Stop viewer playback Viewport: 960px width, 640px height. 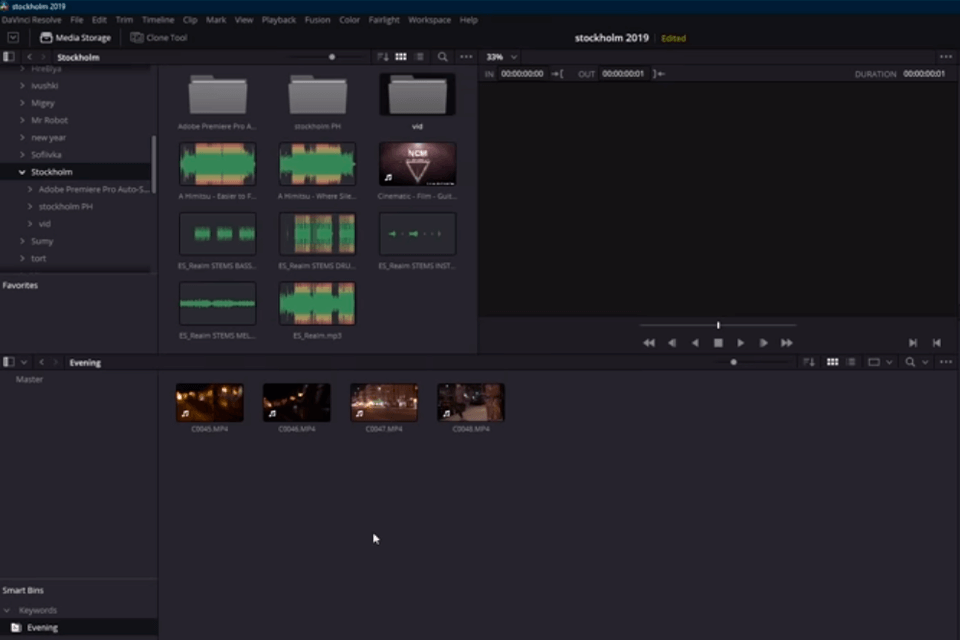coord(718,343)
